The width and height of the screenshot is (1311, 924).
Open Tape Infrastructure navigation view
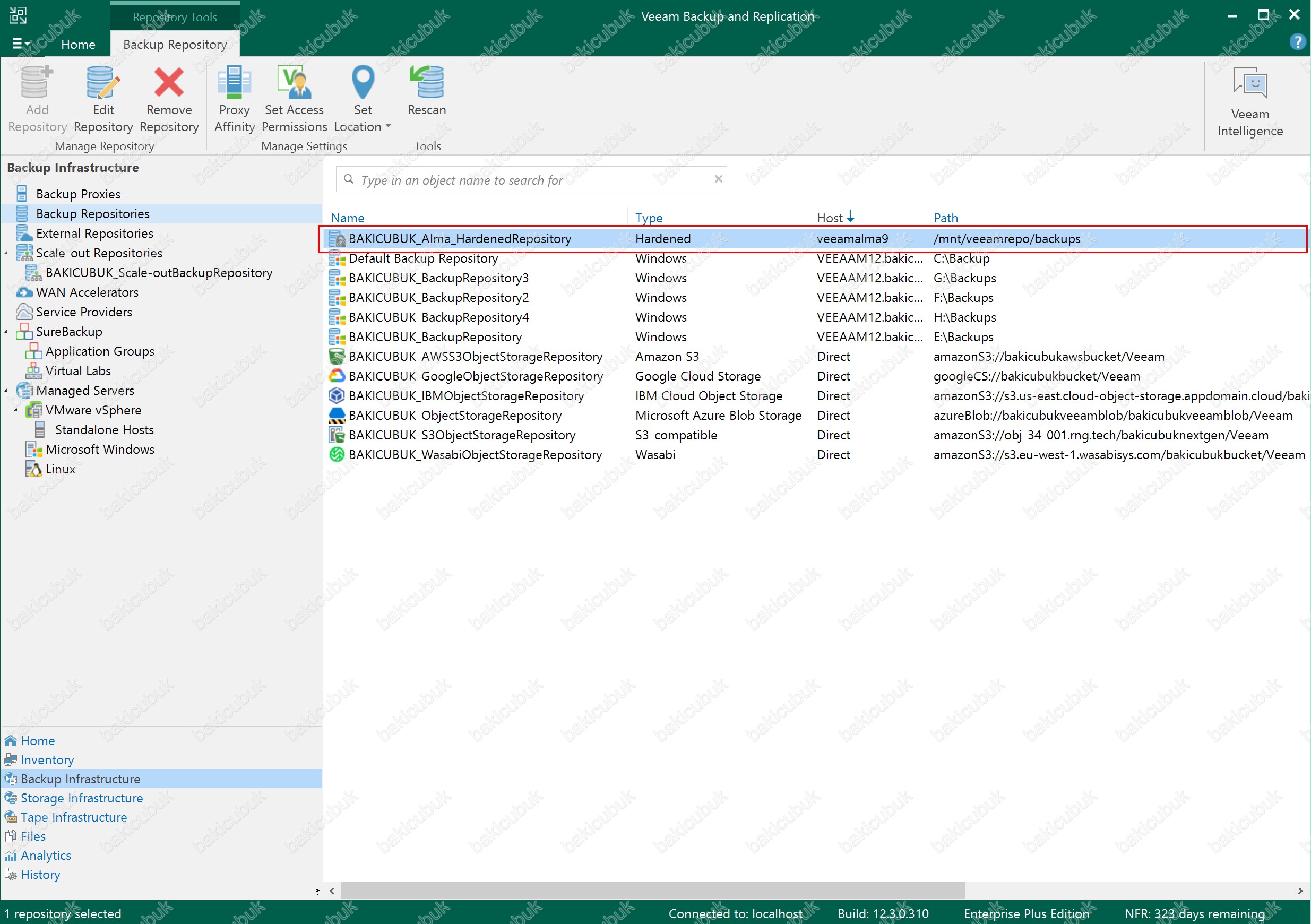point(74,817)
